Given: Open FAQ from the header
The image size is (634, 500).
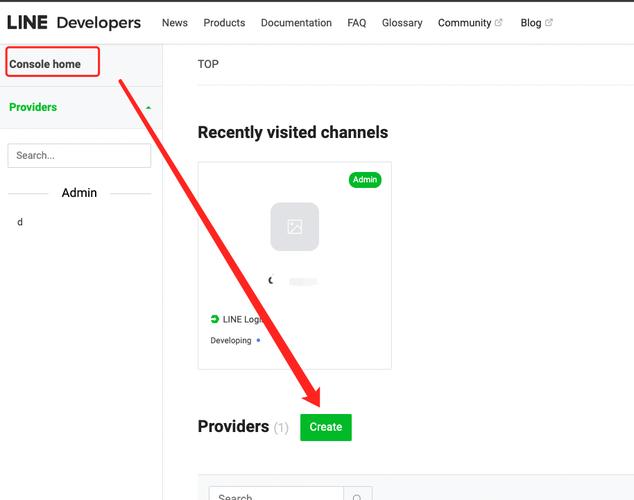Looking at the screenshot, I should pos(357,23).
